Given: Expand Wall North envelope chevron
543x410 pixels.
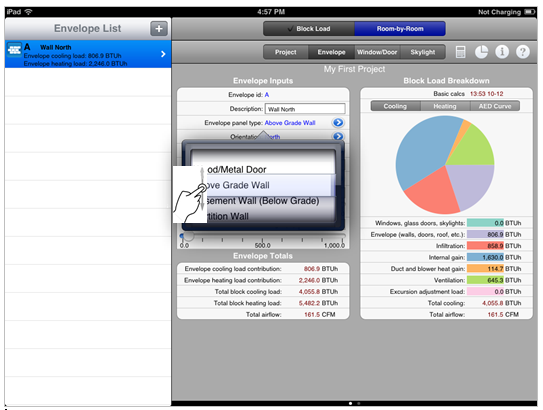Looking at the screenshot, I should [163, 54].
